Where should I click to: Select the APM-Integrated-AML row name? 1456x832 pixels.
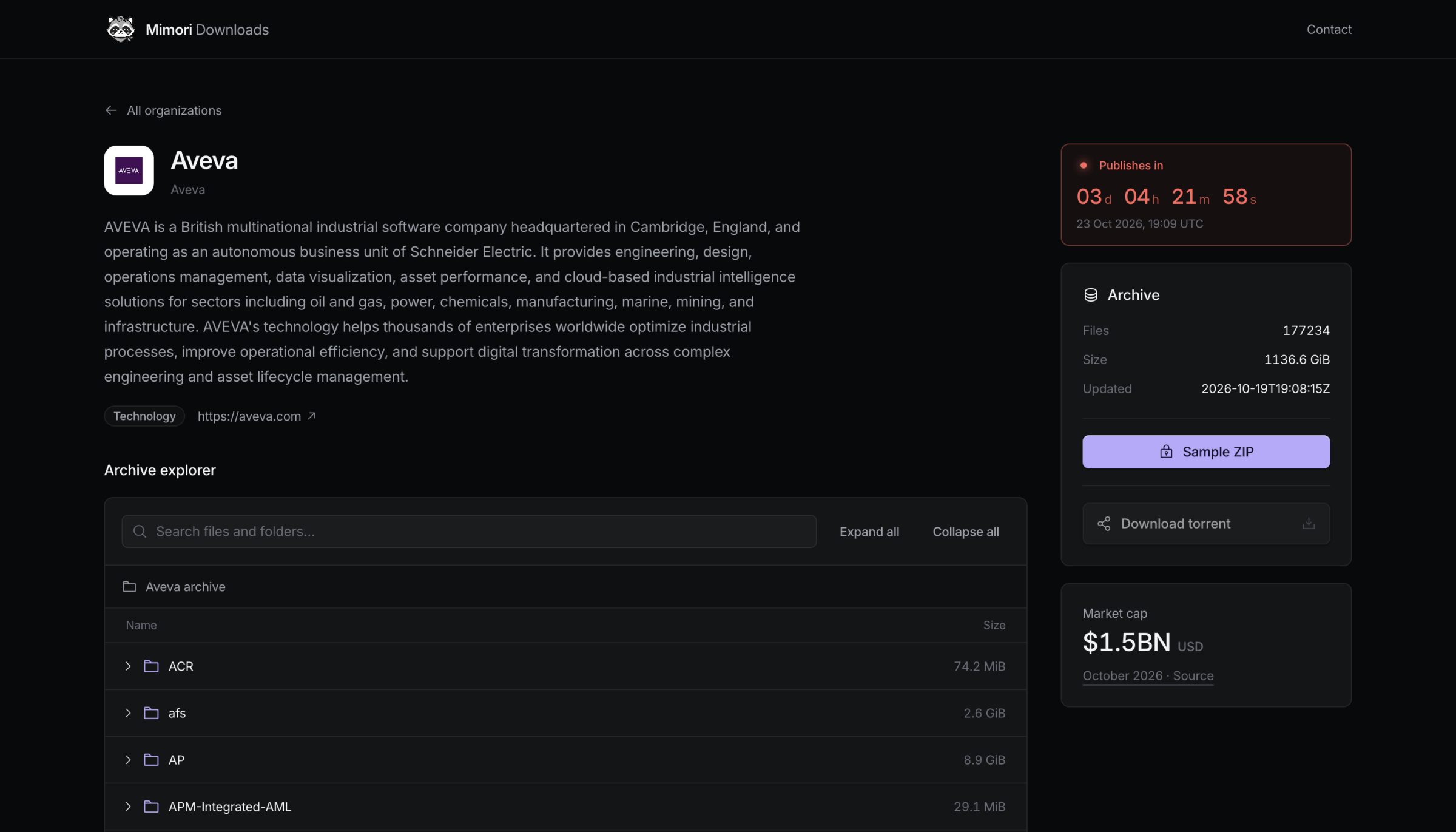pos(230,807)
